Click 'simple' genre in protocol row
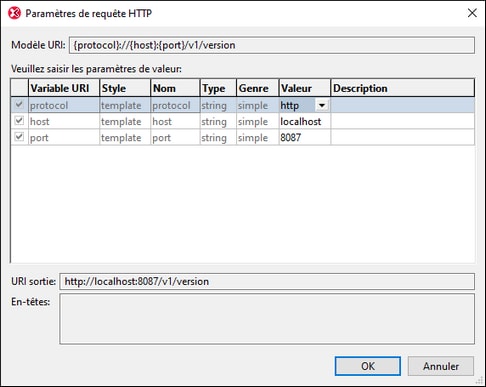486x387 pixels. point(258,105)
